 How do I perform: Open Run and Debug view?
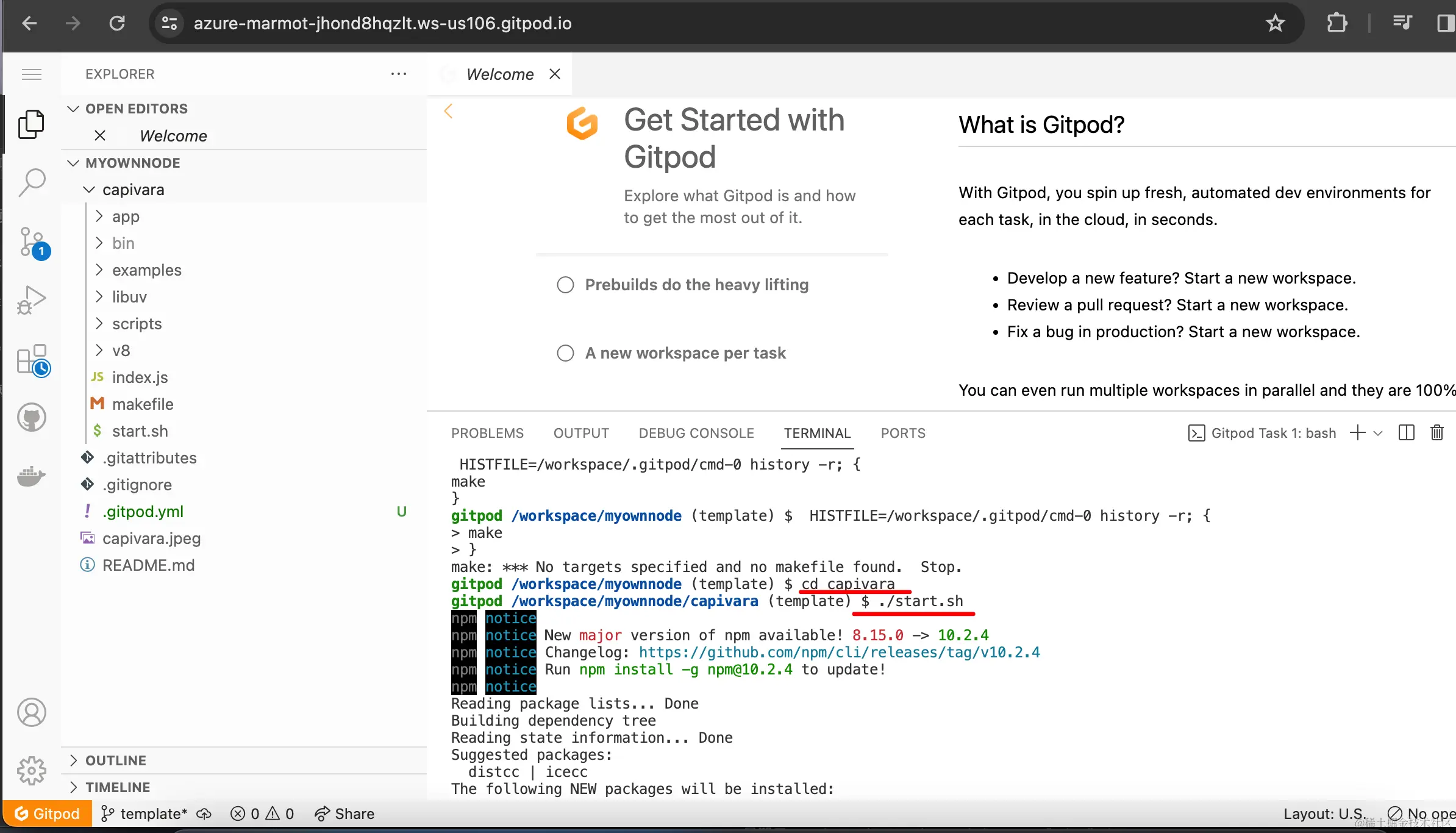tap(32, 299)
